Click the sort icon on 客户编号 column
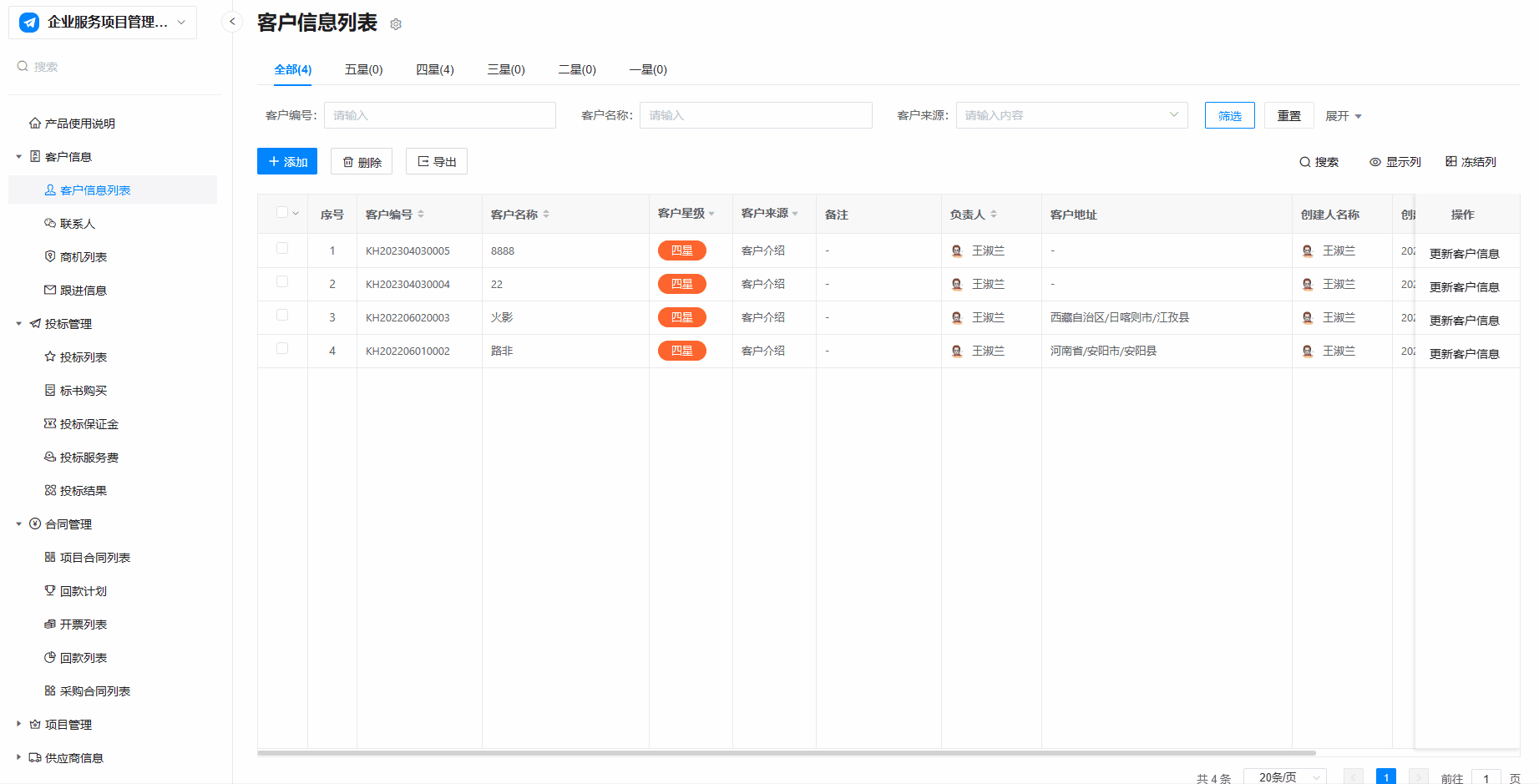The height and width of the screenshot is (784, 1539). 421,215
